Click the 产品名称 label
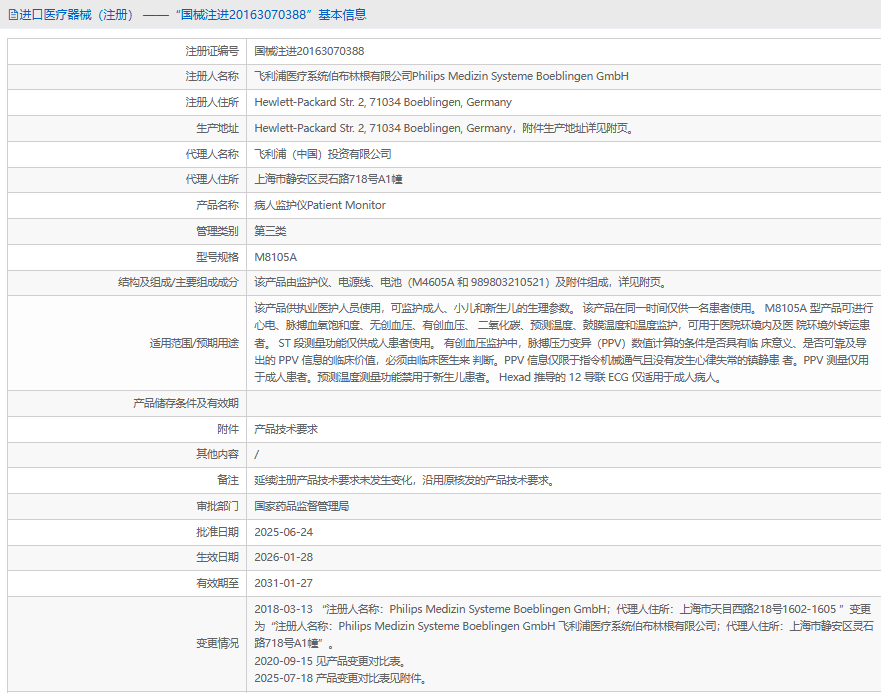 click(217, 205)
